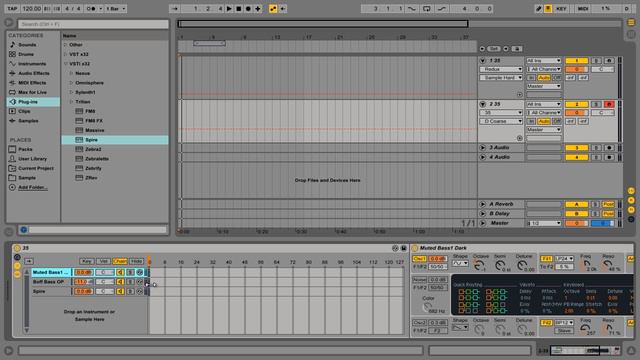Click the Arrangement Record button

point(248,9)
